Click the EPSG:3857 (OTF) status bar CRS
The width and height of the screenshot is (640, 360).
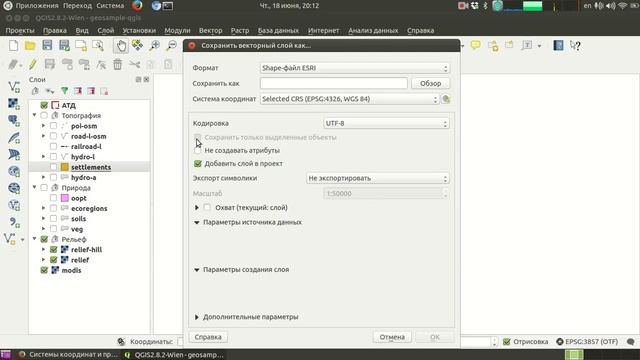pyautogui.click(x=587, y=342)
